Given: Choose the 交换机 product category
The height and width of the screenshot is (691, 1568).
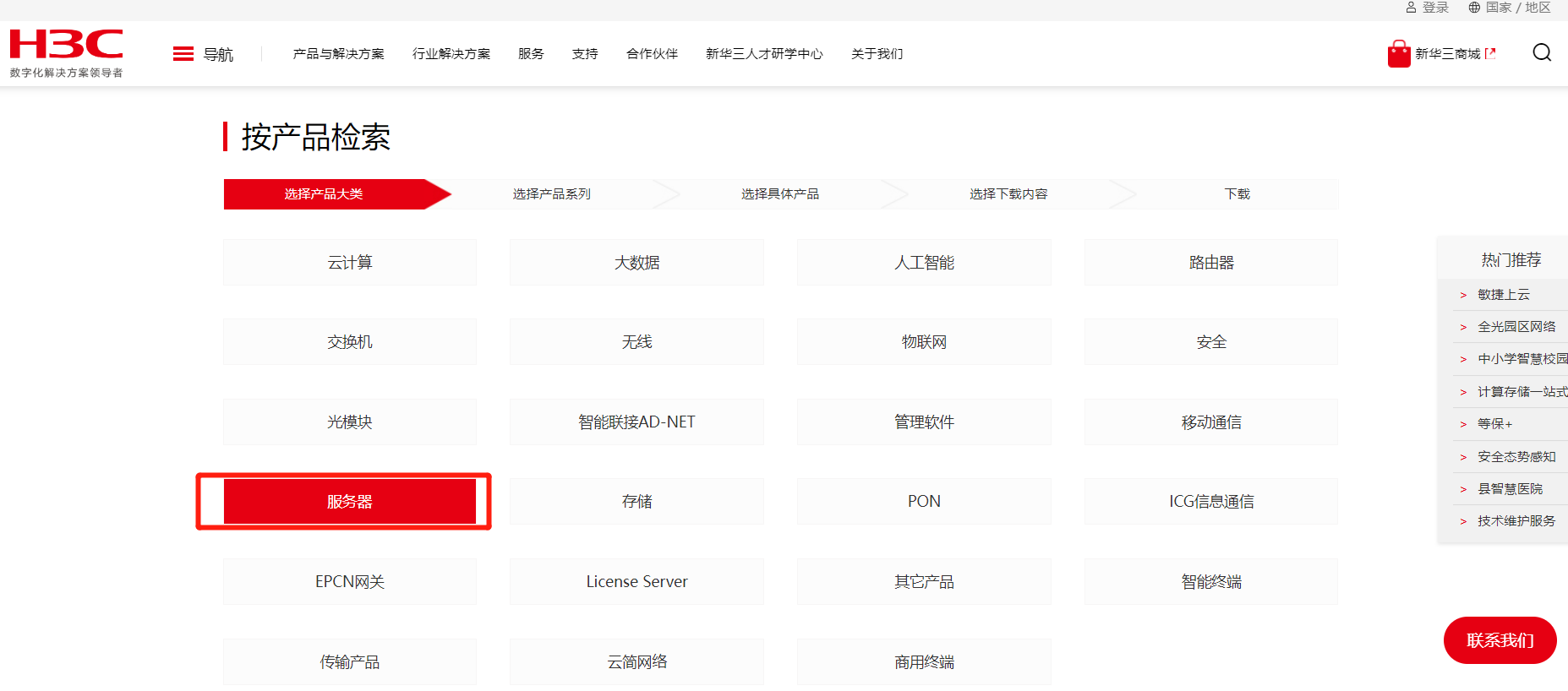Looking at the screenshot, I should point(350,342).
